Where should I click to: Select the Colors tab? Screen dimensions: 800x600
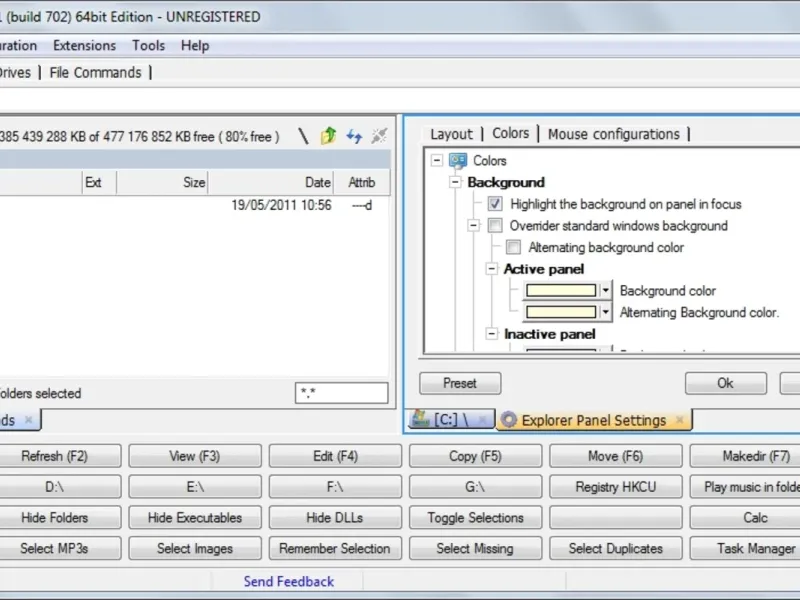(510, 133)
